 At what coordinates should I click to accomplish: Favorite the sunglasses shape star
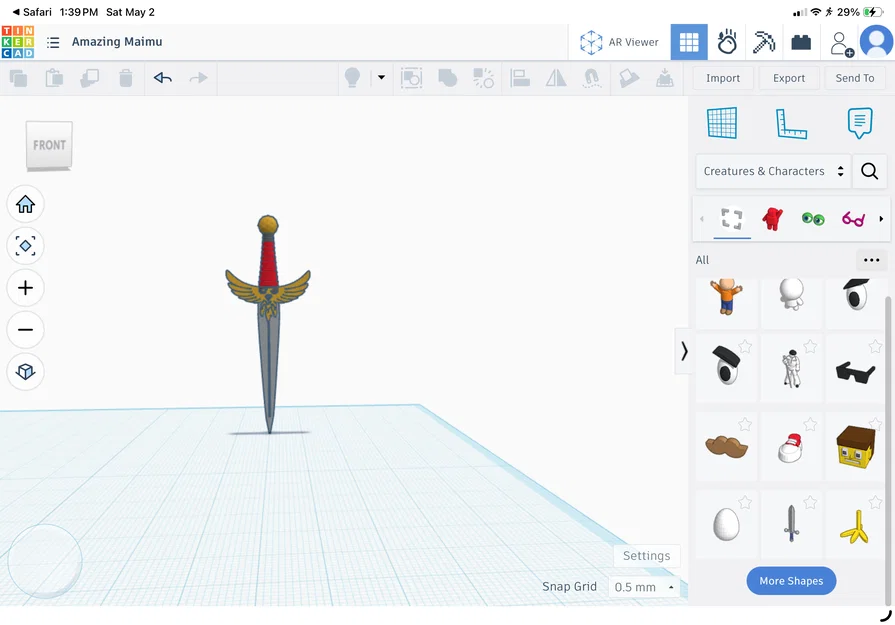(875, 346)
